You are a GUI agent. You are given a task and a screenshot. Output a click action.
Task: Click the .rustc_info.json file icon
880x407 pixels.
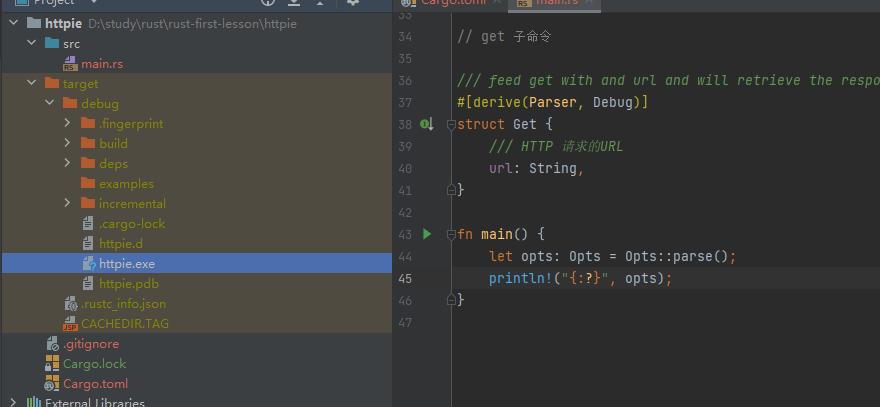[x=71, y=304]
